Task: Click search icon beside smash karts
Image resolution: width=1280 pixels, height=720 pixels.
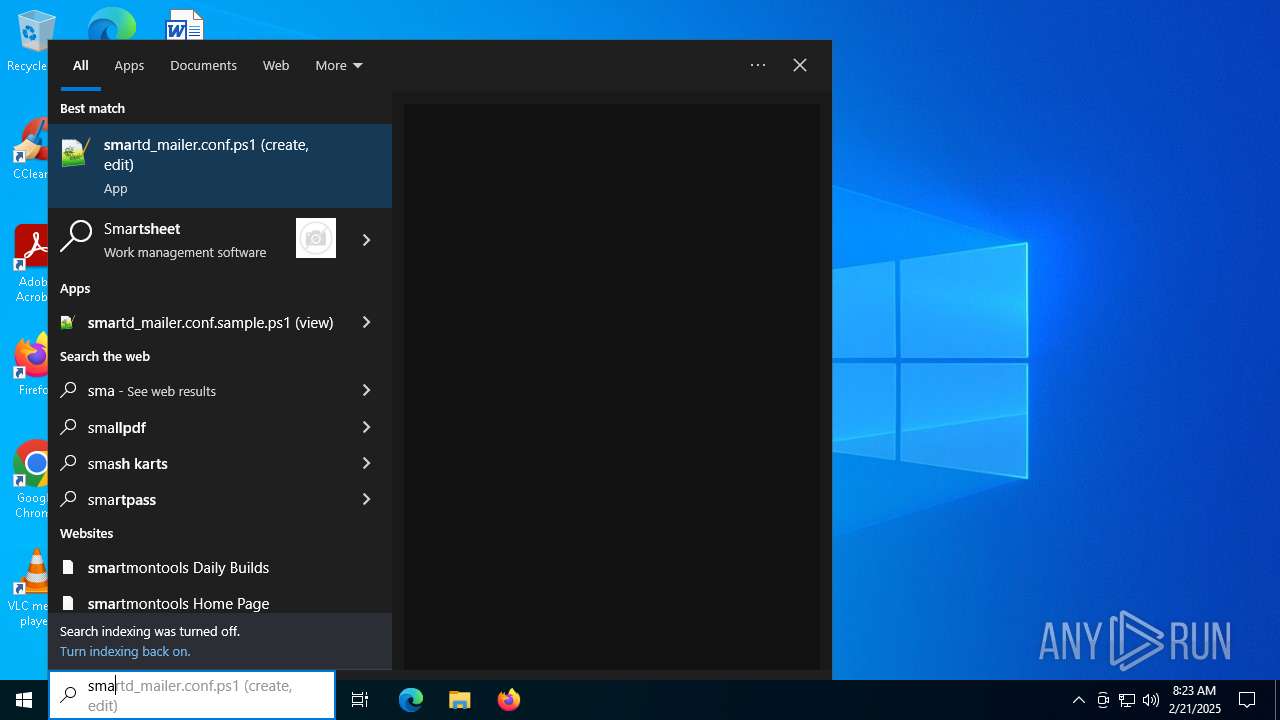Action: (x=68, y=463)
